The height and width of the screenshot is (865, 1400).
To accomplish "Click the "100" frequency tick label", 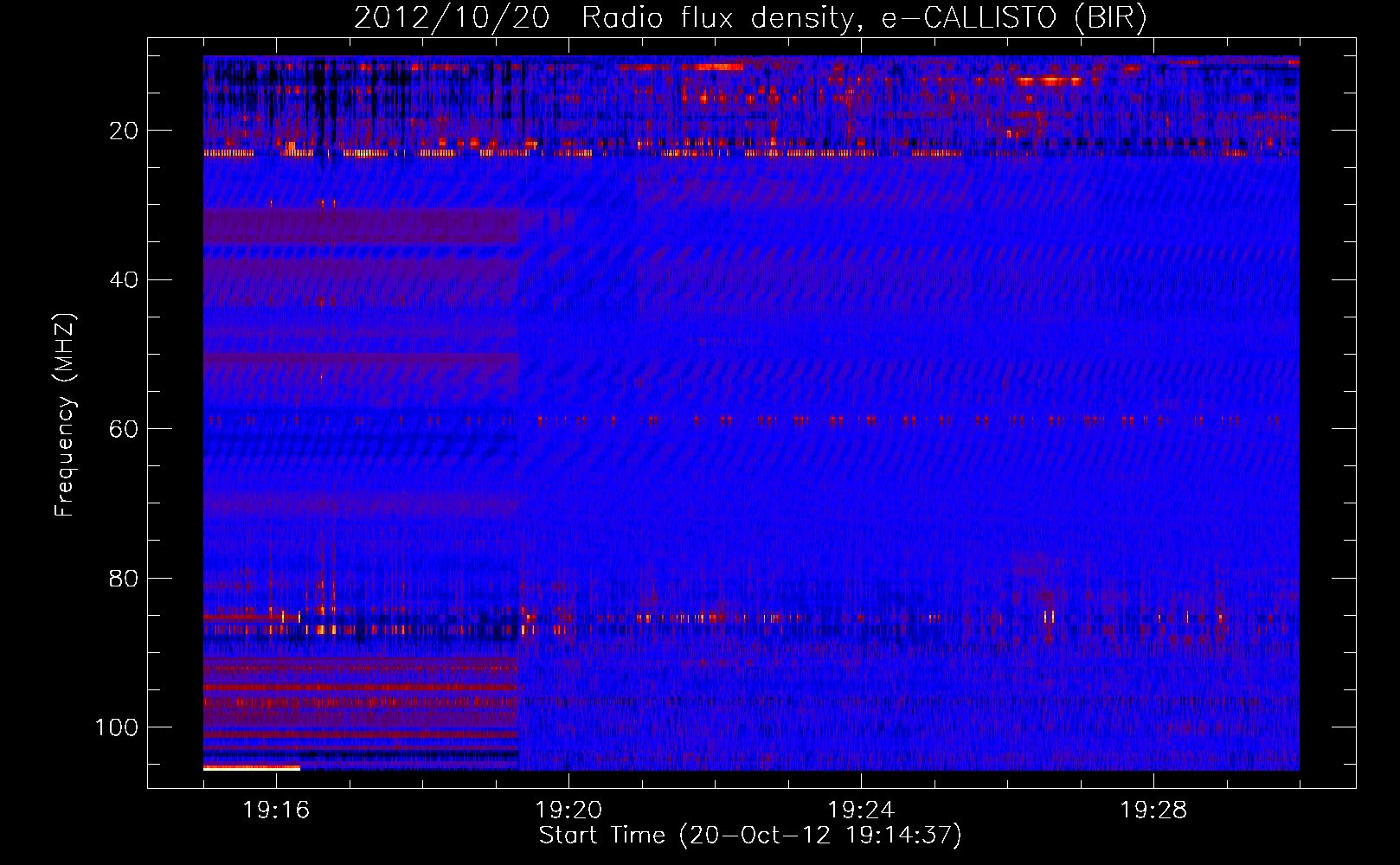I will click(117, 727).
